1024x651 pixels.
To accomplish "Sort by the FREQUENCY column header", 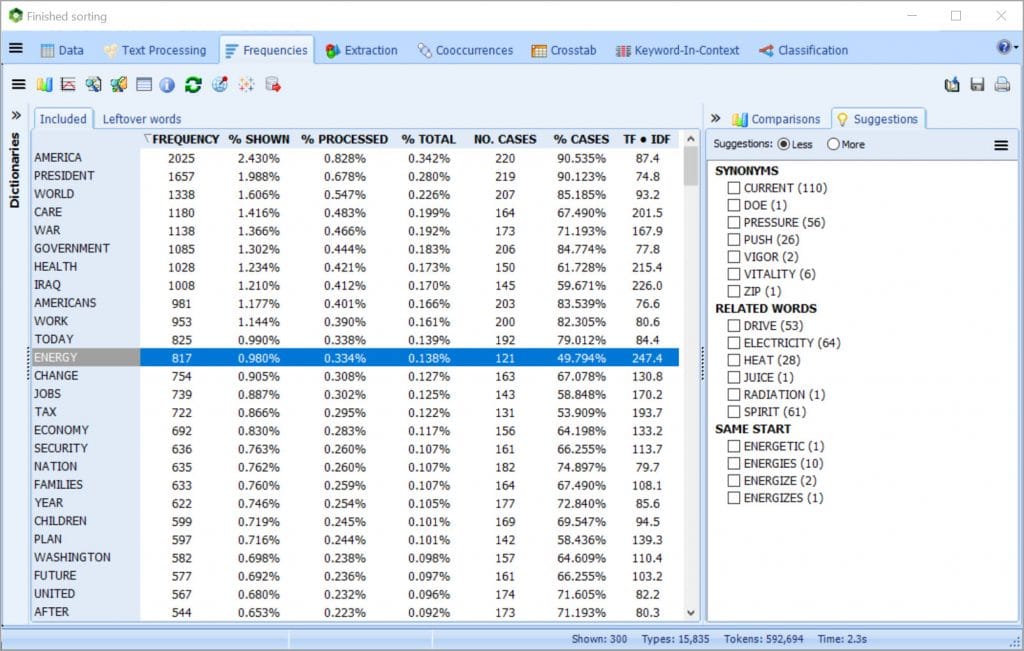I will click(184, 139).
